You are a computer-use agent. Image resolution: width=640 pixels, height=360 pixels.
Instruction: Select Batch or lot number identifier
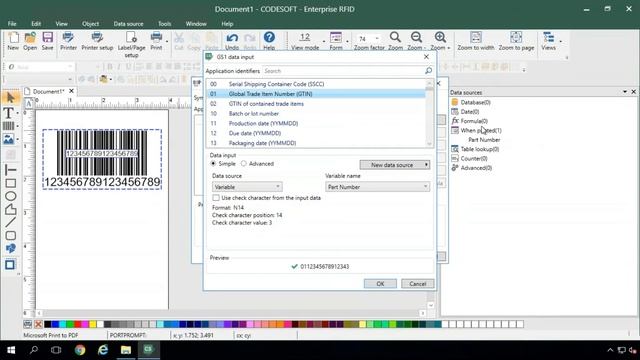click(x=316, y=113)
